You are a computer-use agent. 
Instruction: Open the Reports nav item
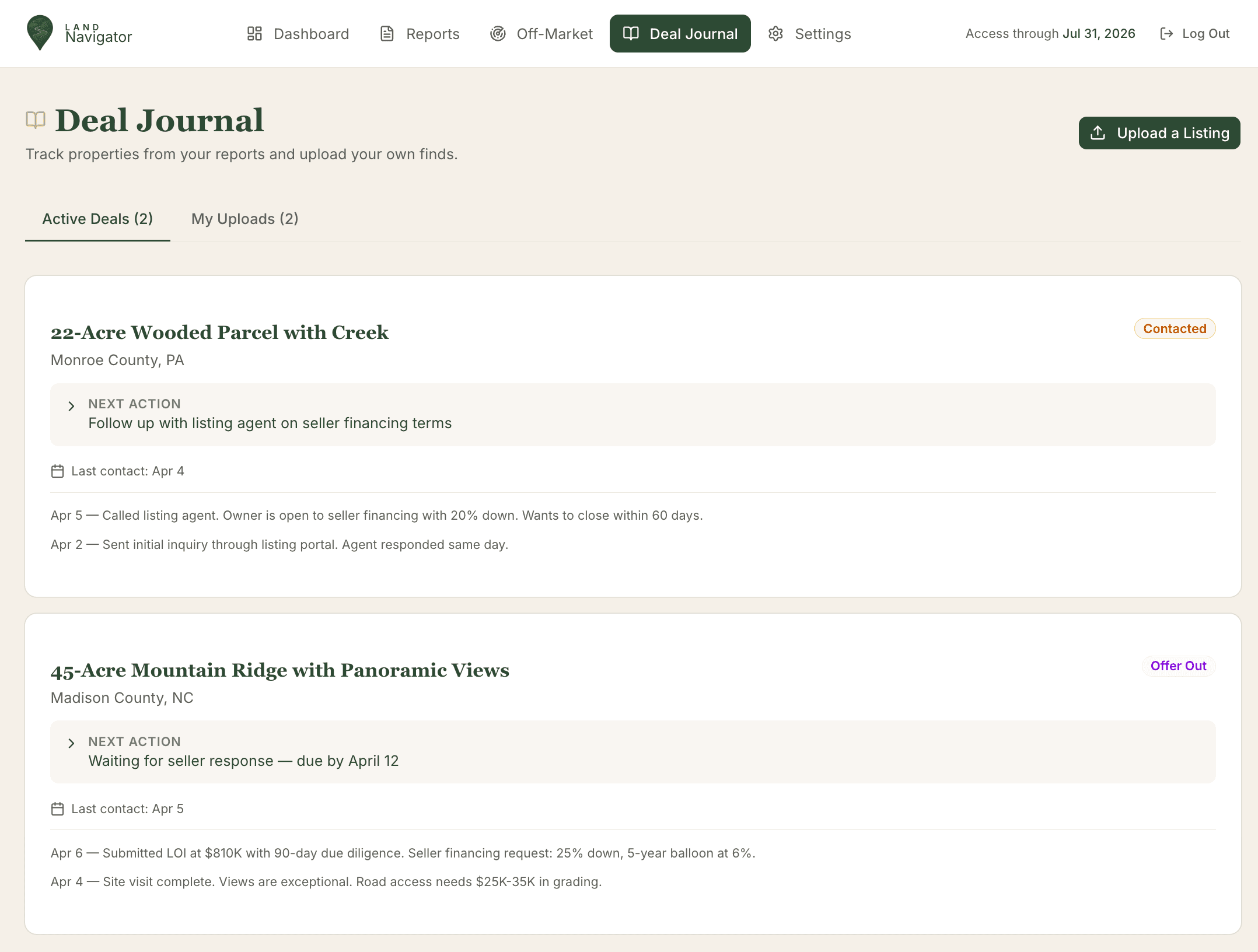(x=420, y=34)
